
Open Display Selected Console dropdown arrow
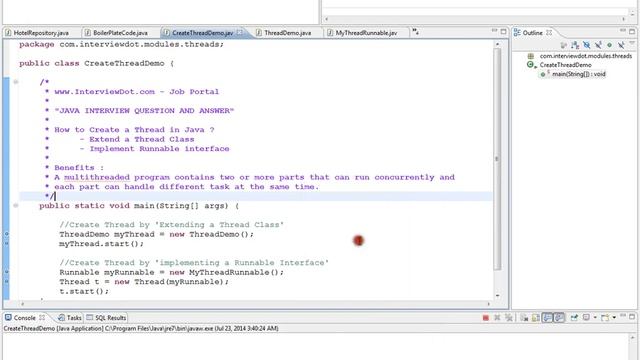[x=595, y=317]
